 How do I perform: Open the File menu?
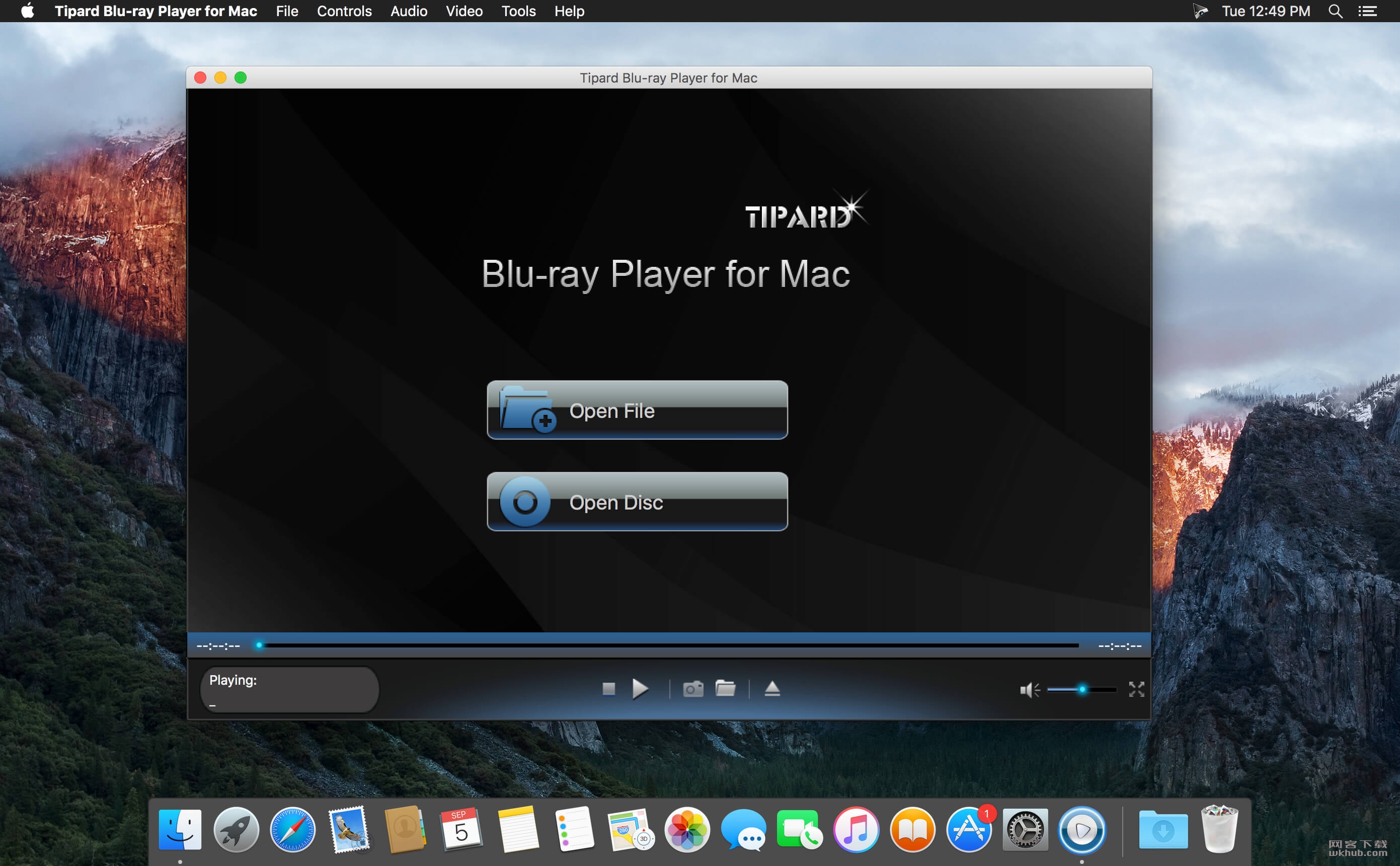click(287, 11)
